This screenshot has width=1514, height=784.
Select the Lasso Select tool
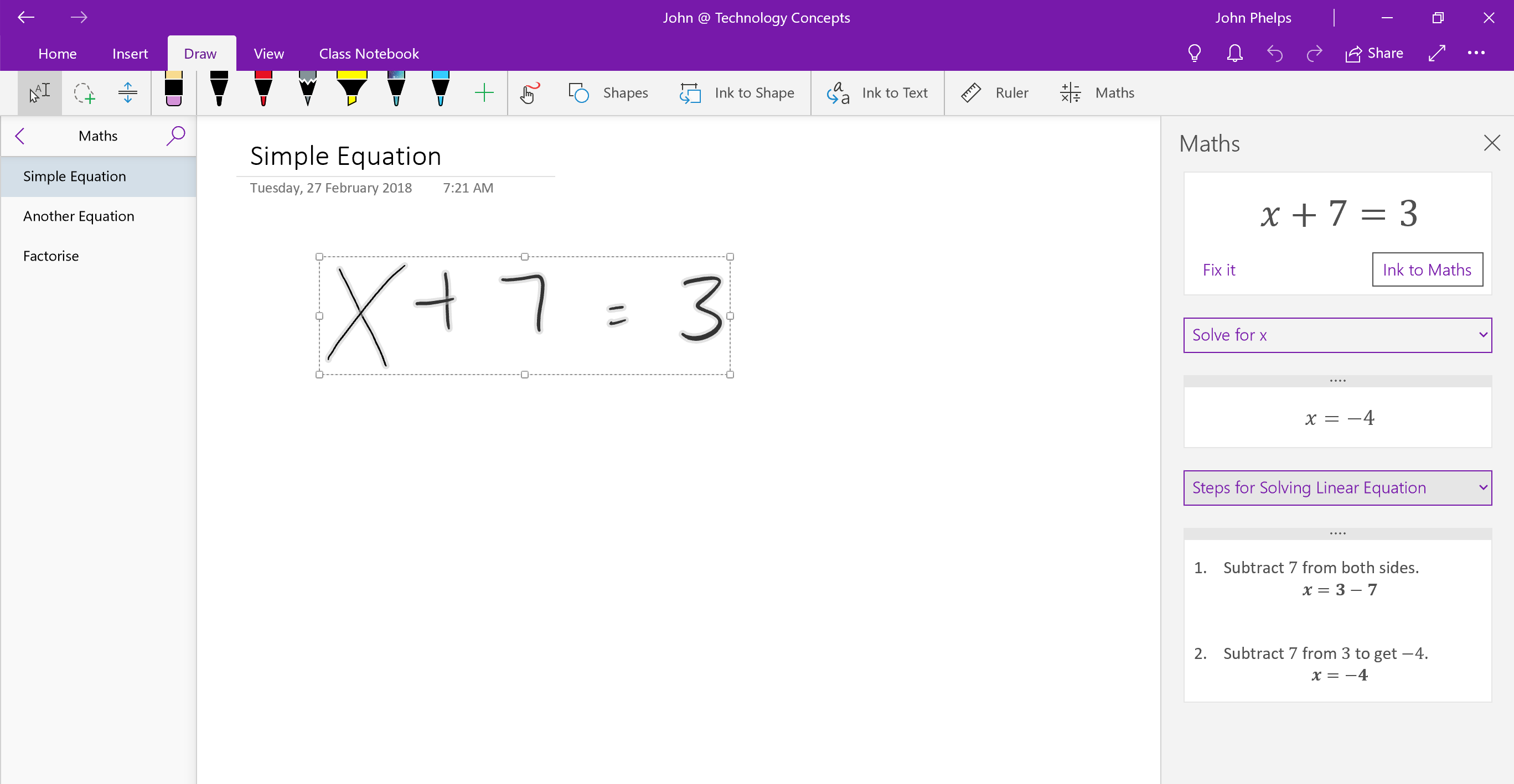[84, 93]
